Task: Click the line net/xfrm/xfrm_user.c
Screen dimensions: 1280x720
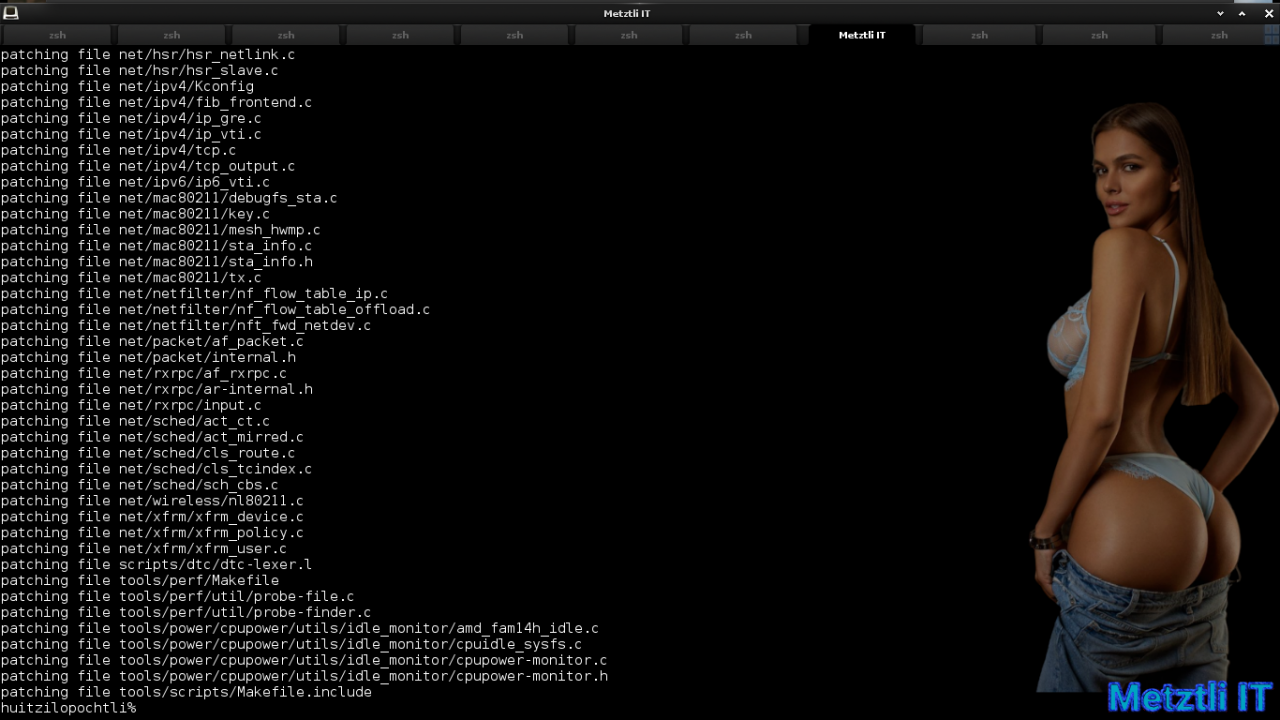Action: 143,550
